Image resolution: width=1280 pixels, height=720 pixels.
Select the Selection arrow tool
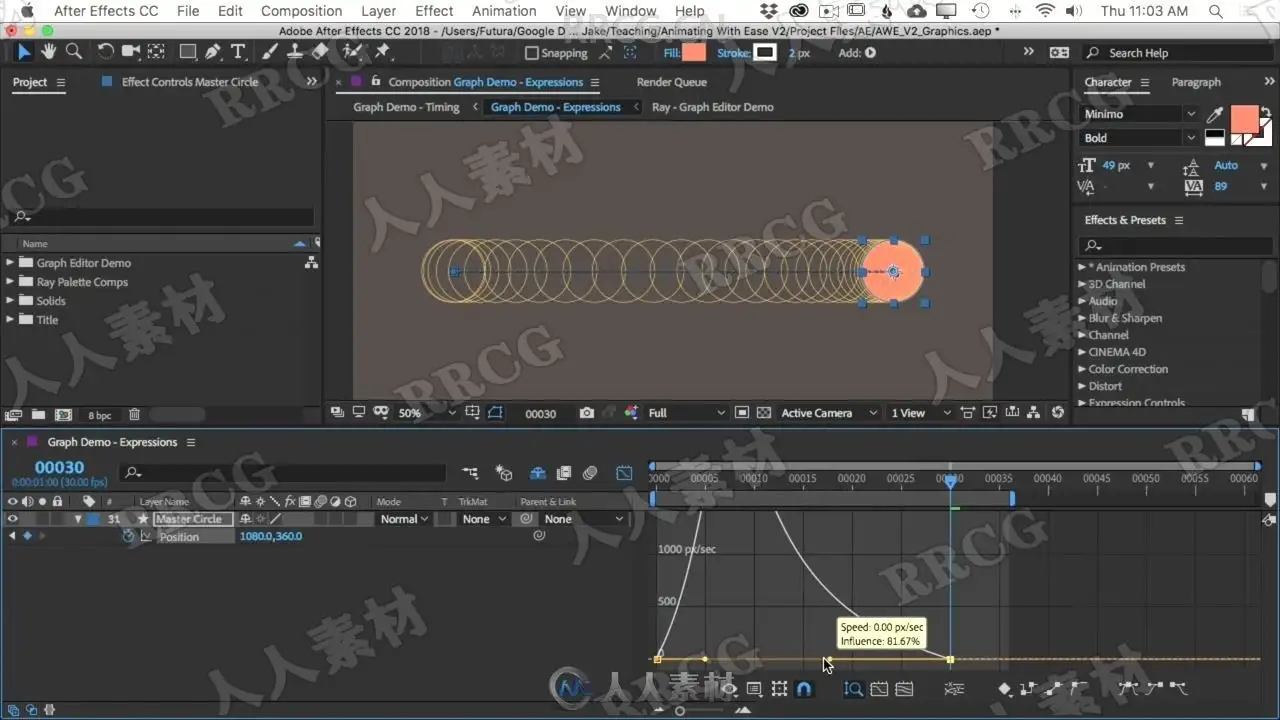pyautogui.click(x=25, y=52)
